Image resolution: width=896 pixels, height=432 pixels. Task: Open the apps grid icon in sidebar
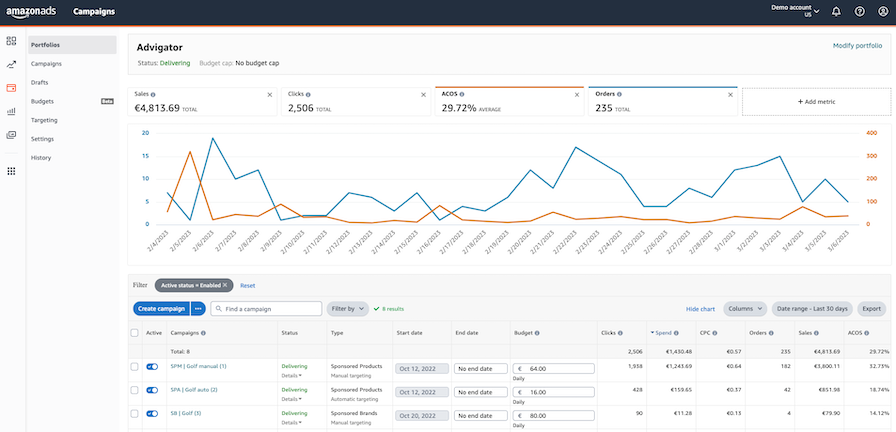(11, 171)
